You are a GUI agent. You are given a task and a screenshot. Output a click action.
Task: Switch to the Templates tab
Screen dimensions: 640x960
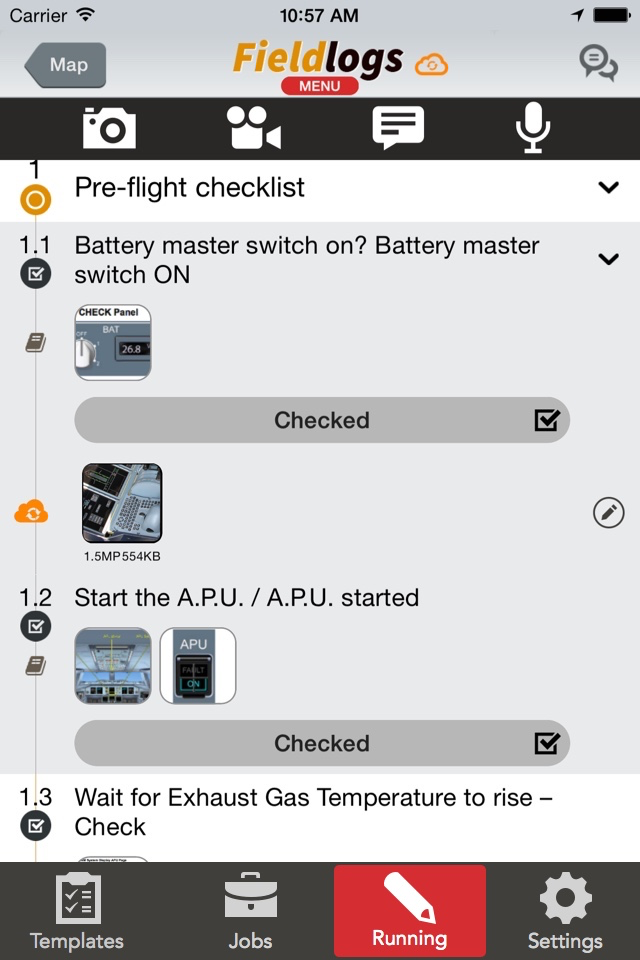click(77, 912)
